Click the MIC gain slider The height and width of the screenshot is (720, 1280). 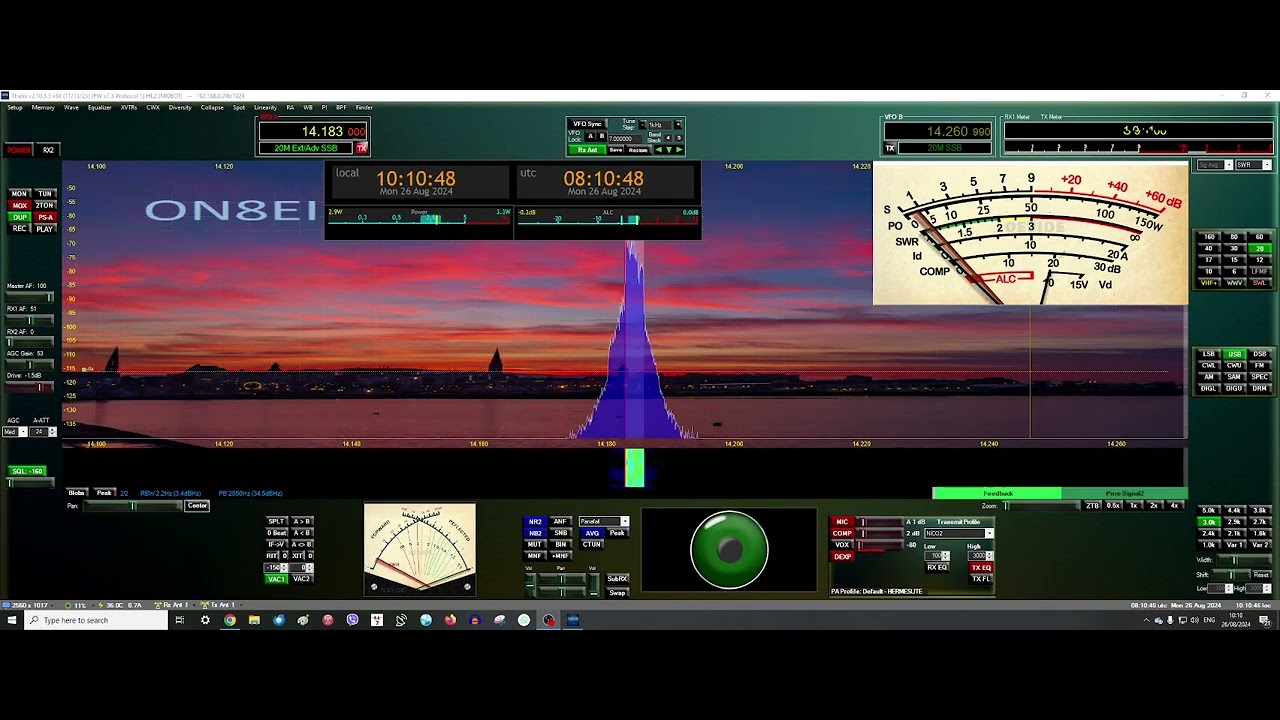pos(880,522)
